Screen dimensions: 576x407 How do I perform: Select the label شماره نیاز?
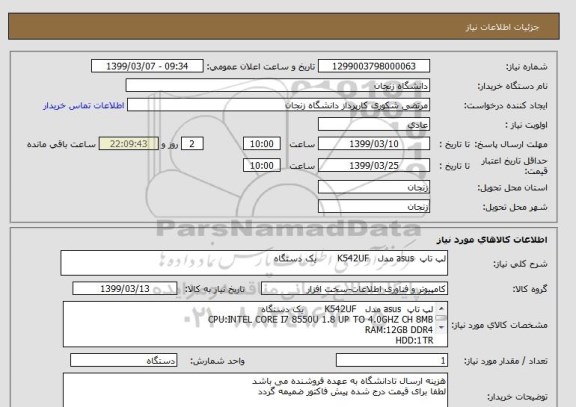tap(527, 67)
